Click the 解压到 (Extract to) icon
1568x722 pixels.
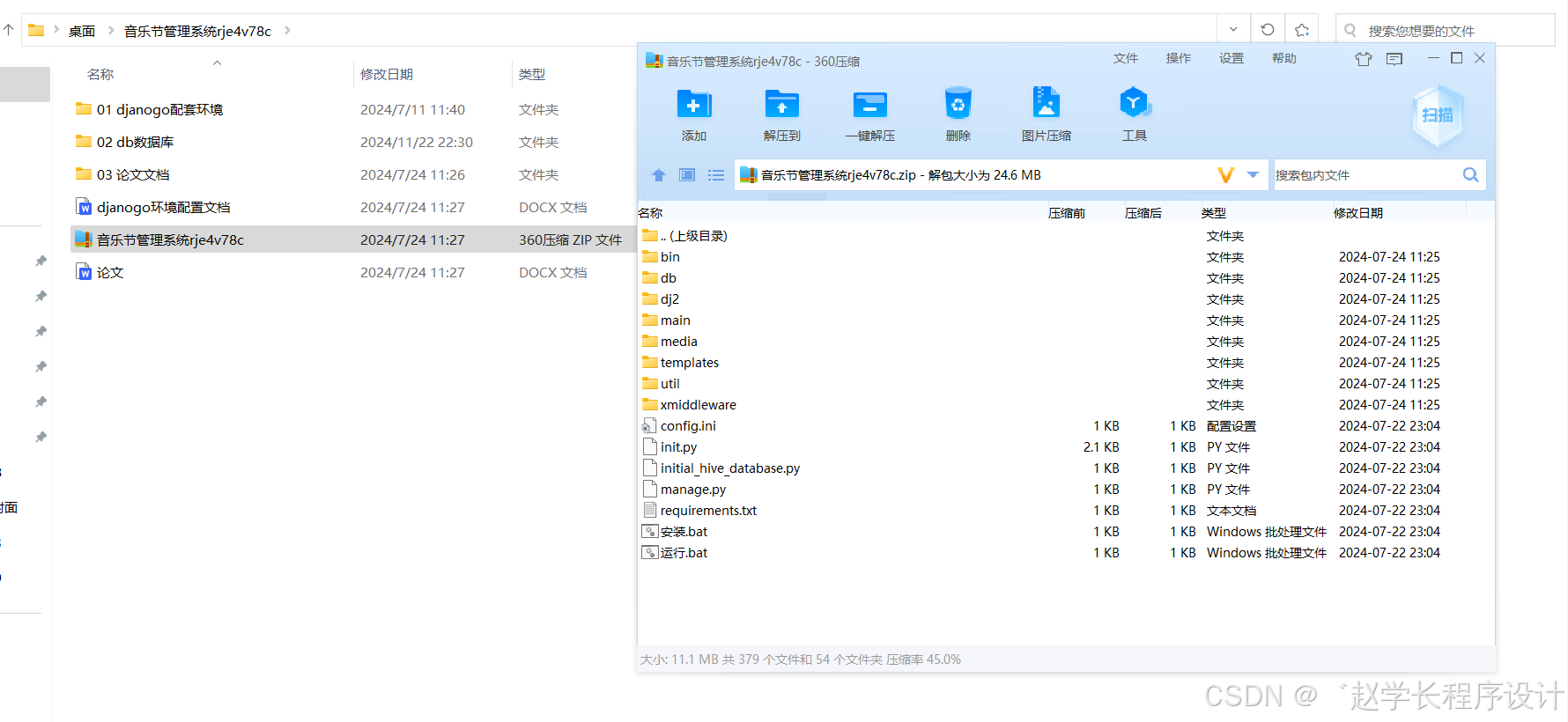click(781, 105)
